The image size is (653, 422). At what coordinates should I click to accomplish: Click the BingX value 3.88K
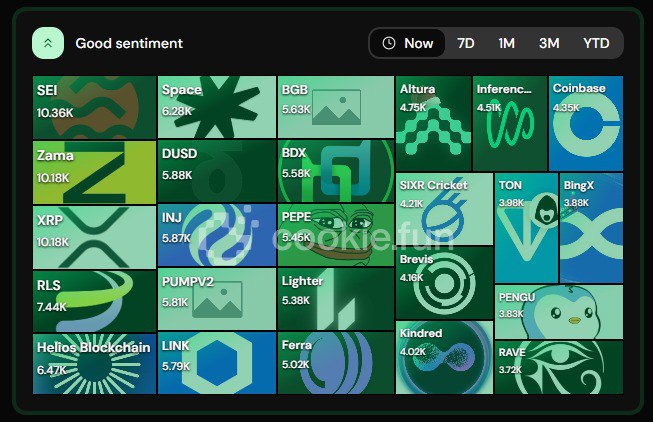[576, 203]
